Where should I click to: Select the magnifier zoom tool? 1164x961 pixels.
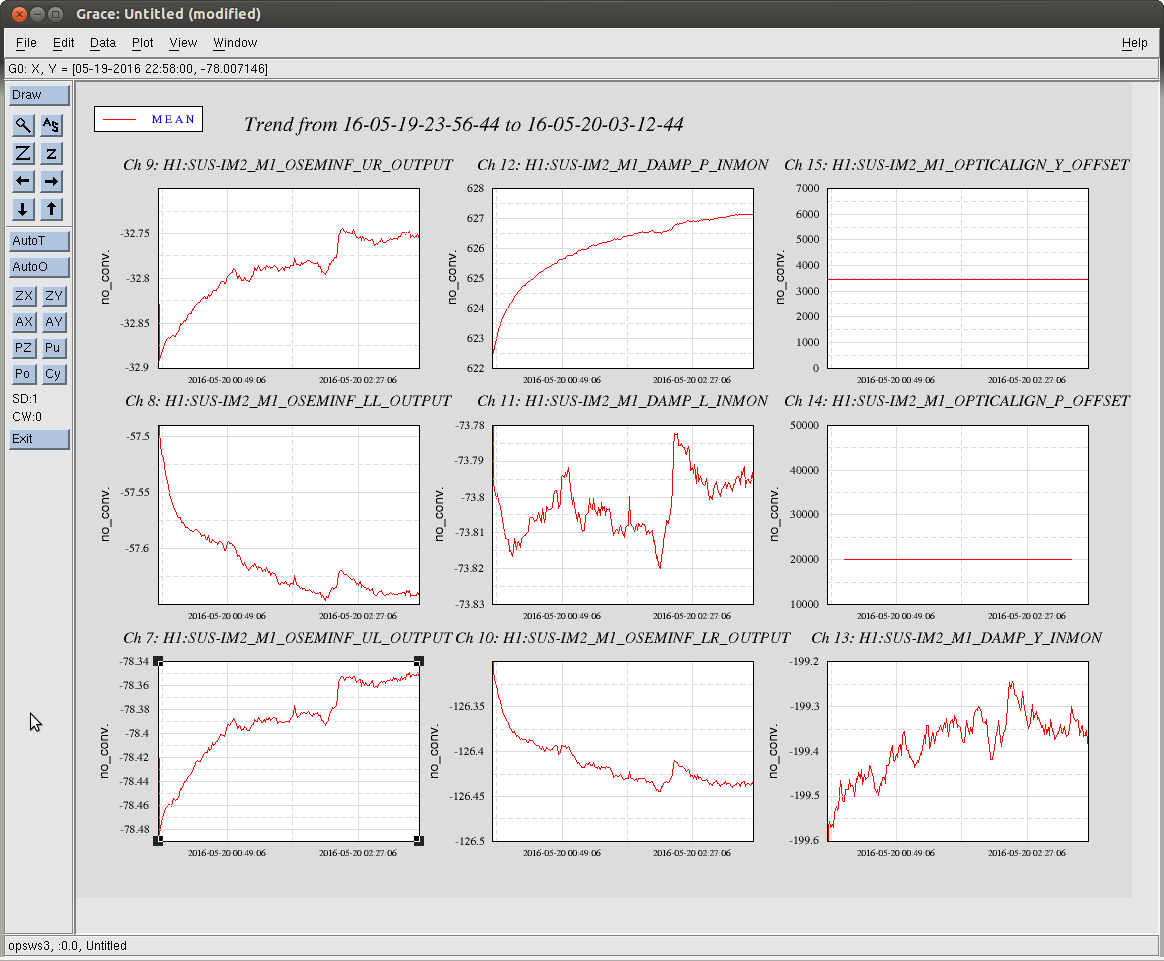(23, 125)
